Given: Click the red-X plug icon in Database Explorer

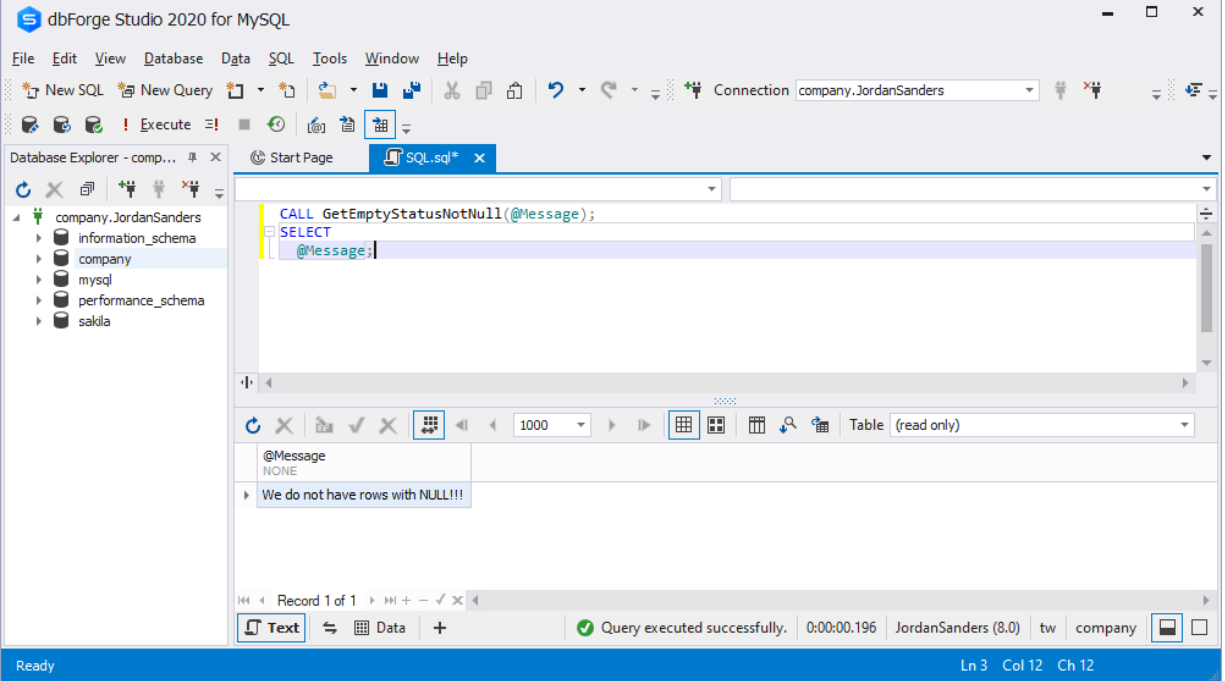Looking at the screenshot, I should pyautogui.click(x=190, y=189).
